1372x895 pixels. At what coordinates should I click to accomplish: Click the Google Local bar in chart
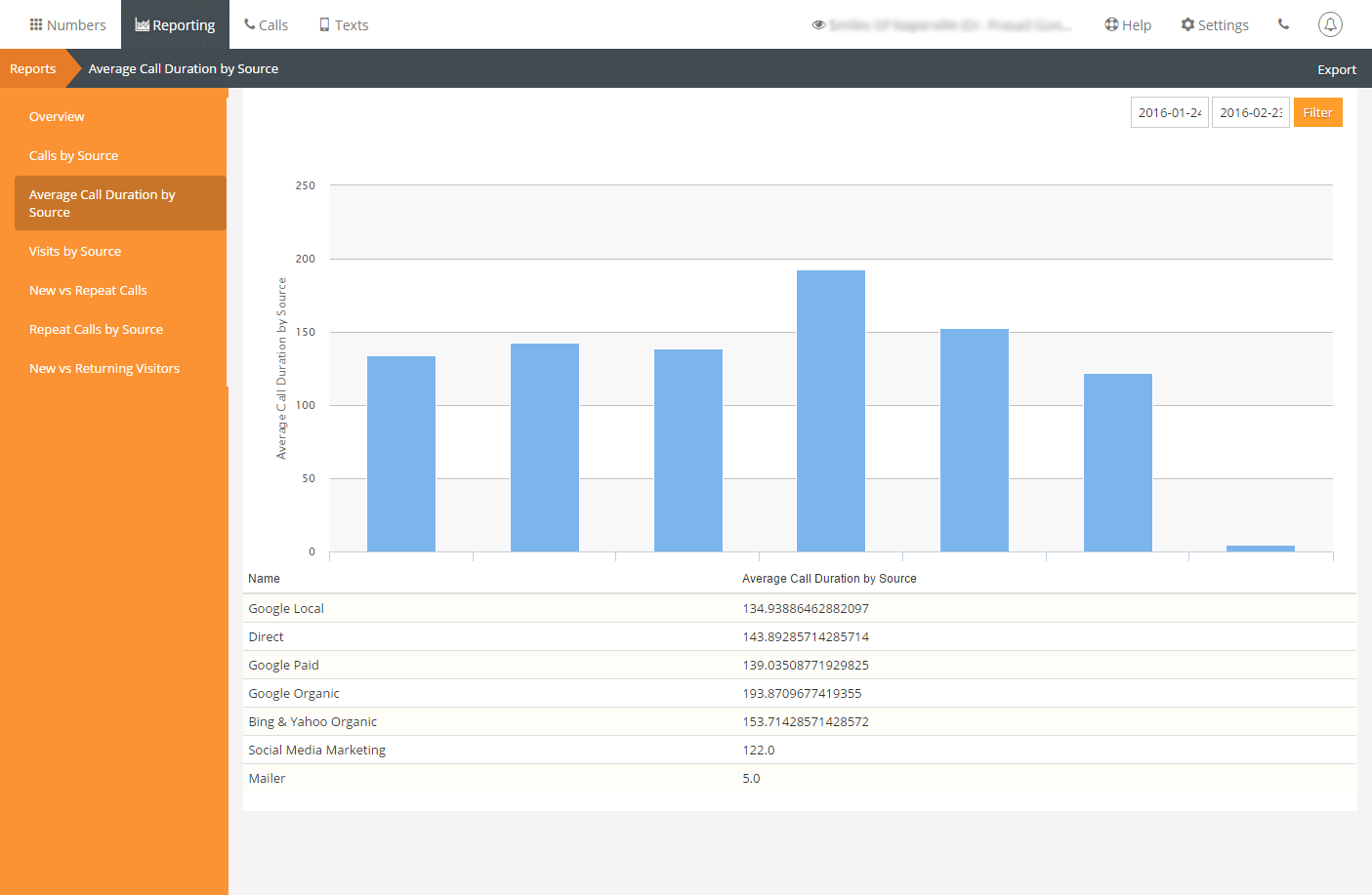click(x=401, y=454)
